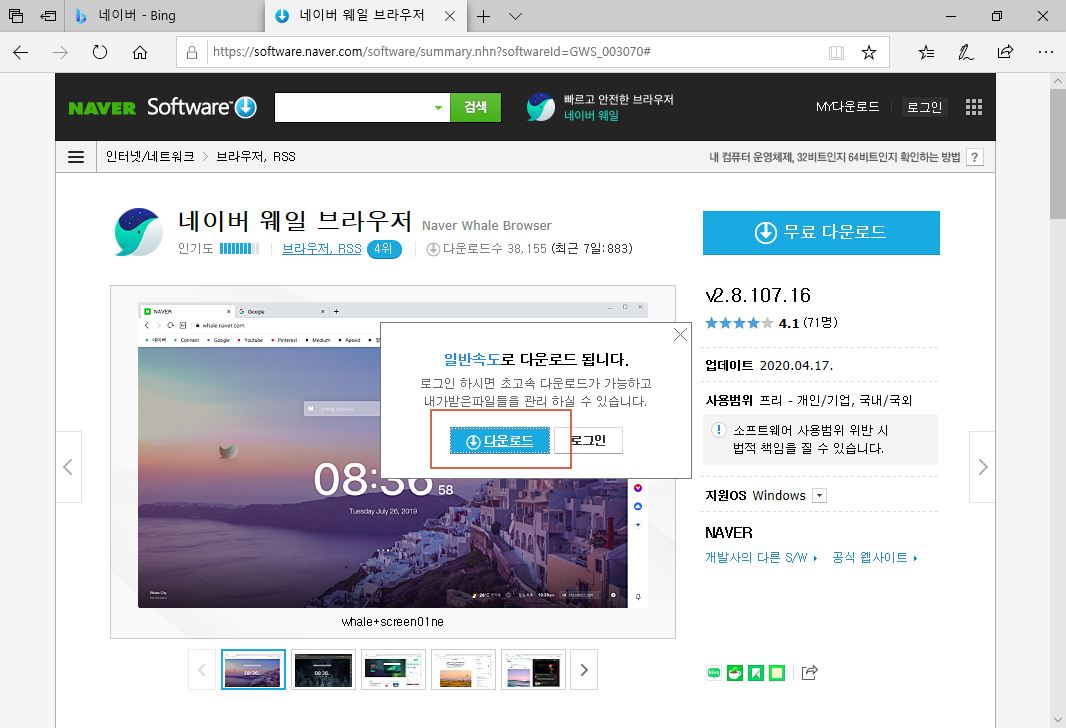Viewport: 1066px width, 728px height.
Task: Click thumbnail strip previous arrow
Action: click(x=202, y=670)
